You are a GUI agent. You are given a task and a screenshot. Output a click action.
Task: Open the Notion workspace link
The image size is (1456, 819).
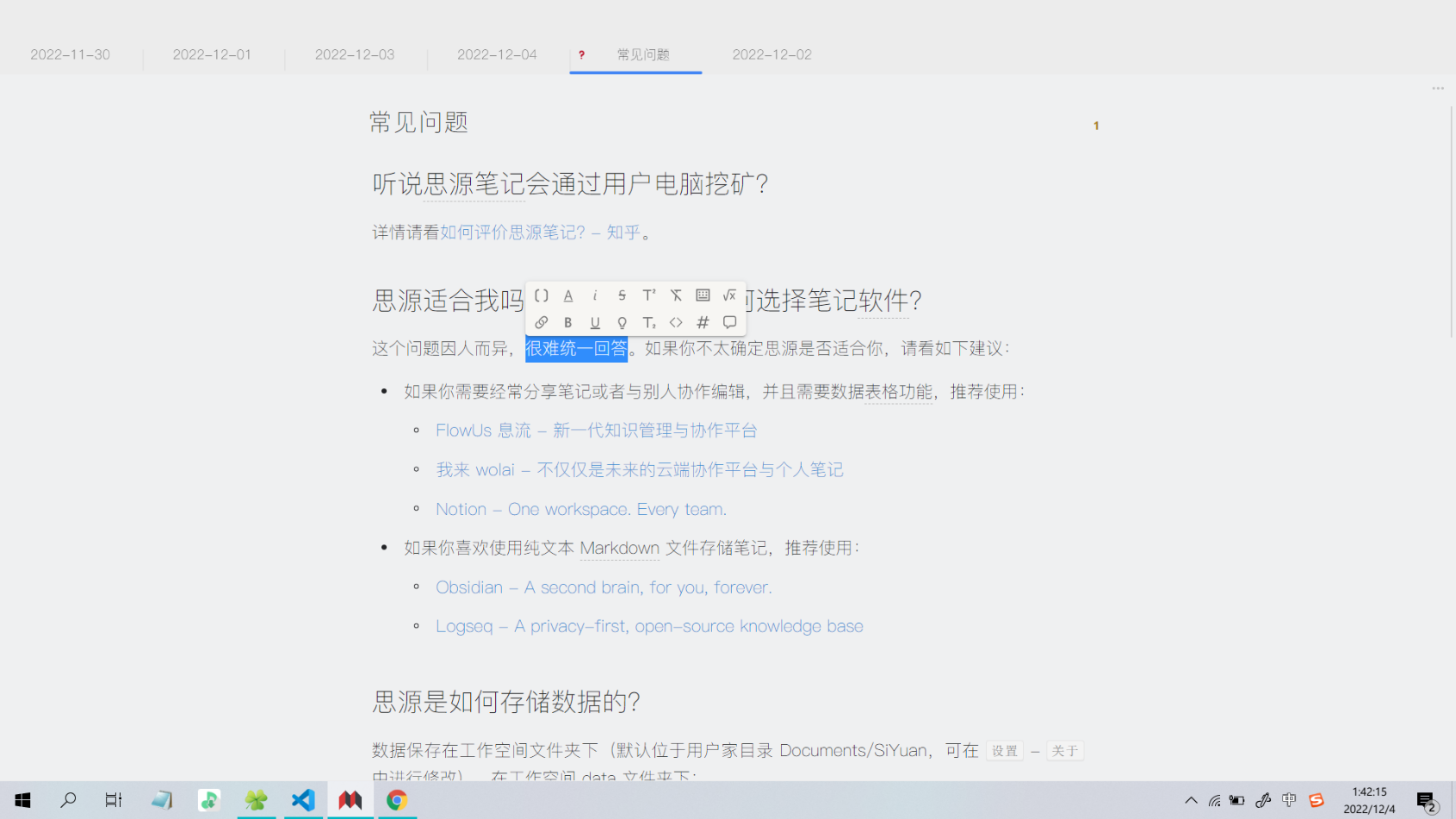click(581, 509)
